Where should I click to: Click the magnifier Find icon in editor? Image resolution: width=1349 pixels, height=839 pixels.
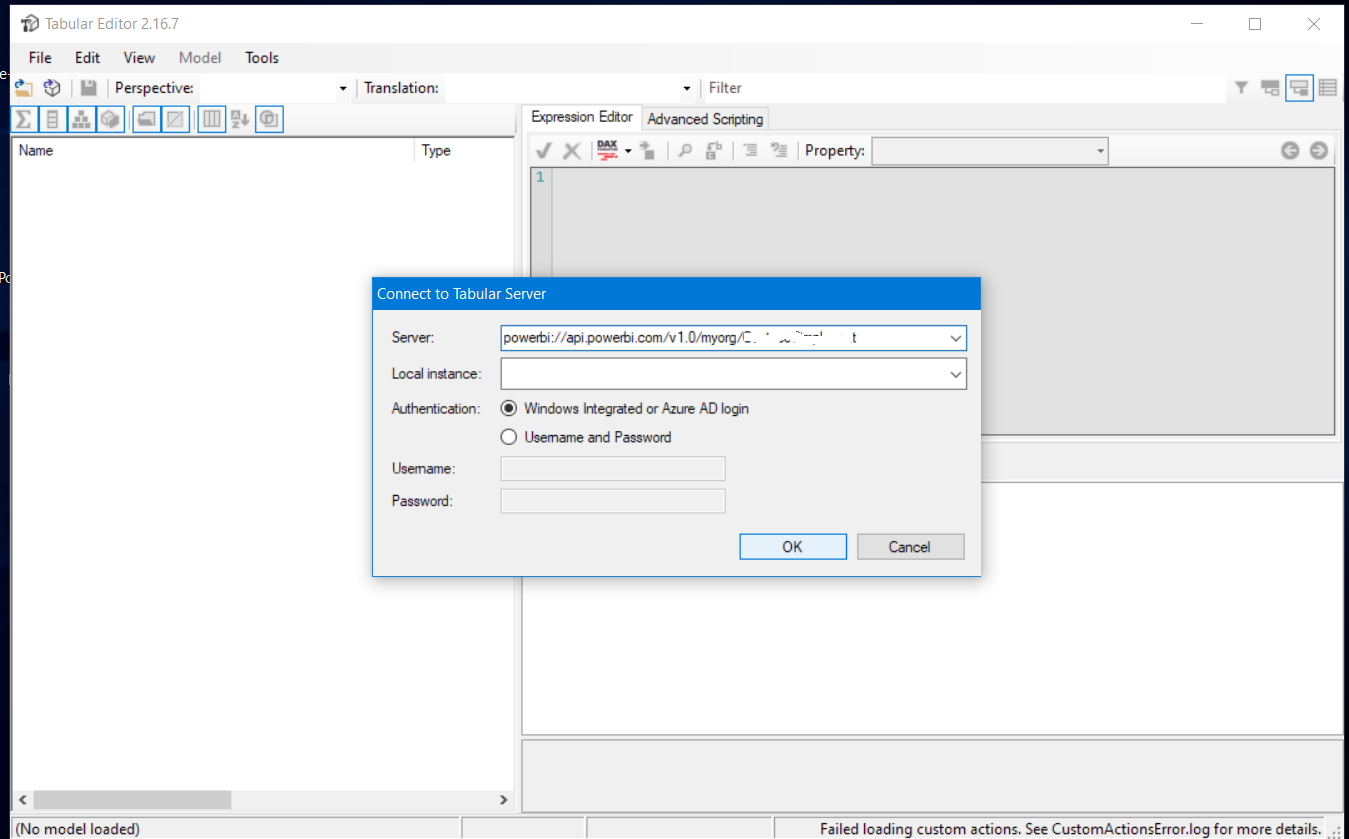pos(685,150)
